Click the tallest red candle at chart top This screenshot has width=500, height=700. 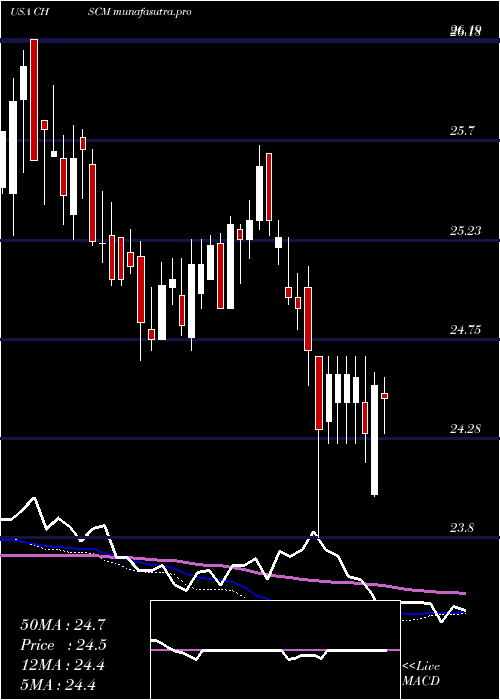coord(34,100)
